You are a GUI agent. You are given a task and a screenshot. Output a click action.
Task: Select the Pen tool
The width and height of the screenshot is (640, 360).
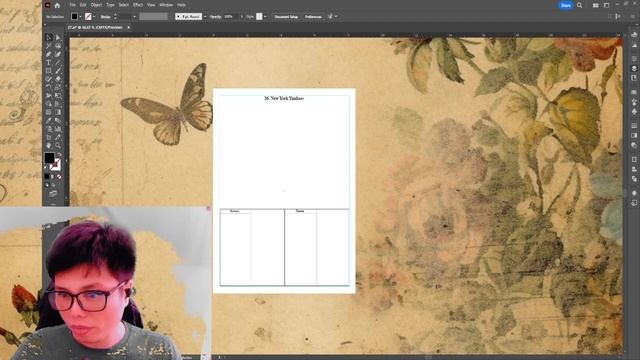[49, 54]
